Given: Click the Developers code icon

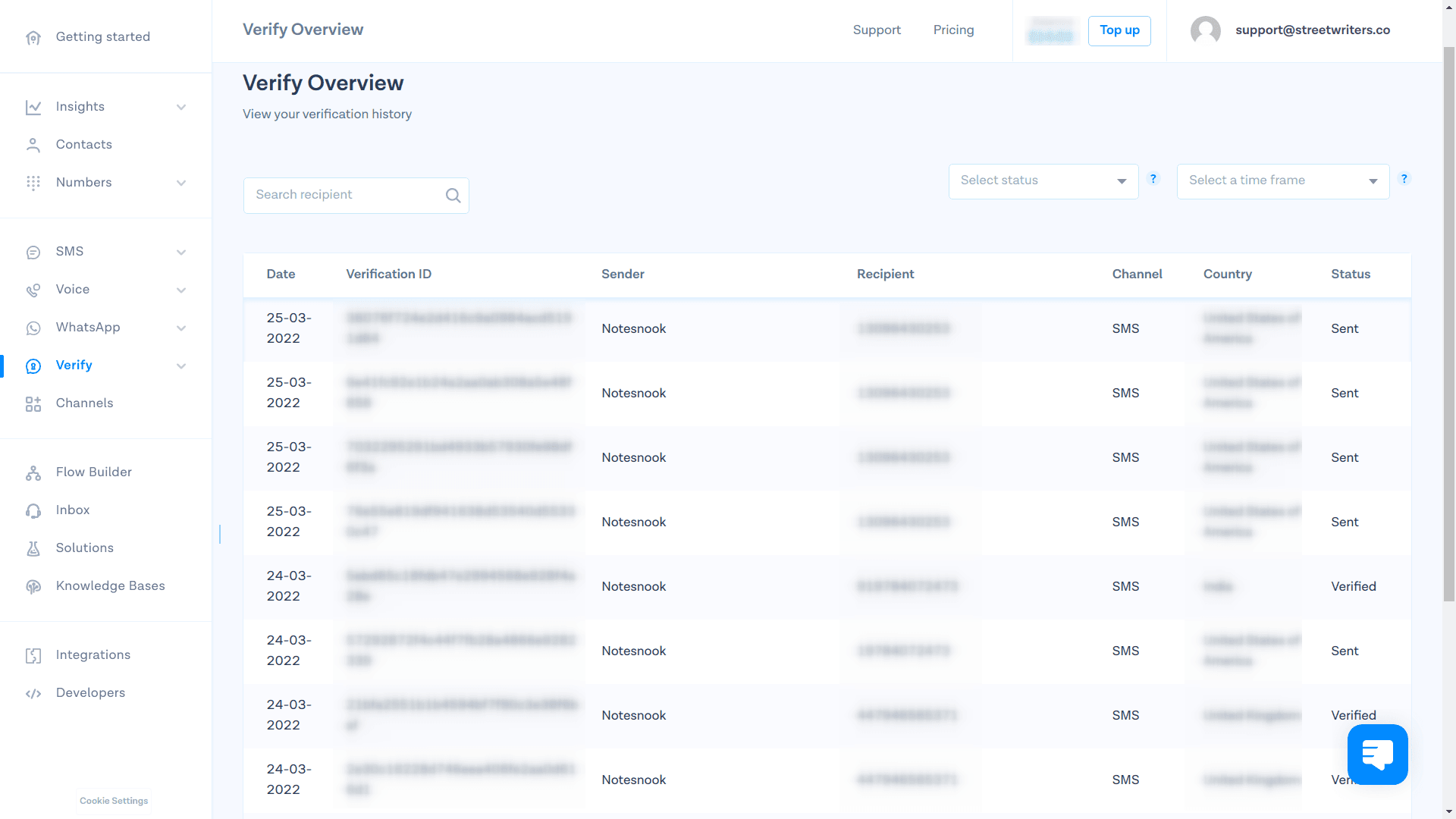Looking at the screenshot, I should click(33, 692).
